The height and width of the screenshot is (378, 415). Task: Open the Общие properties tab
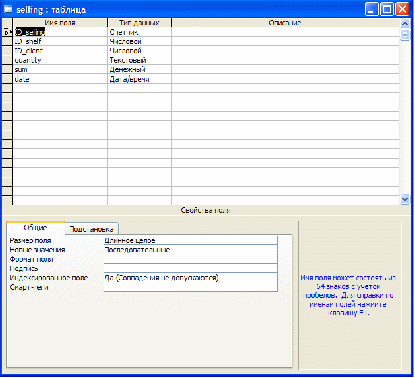tap(36, 228)
